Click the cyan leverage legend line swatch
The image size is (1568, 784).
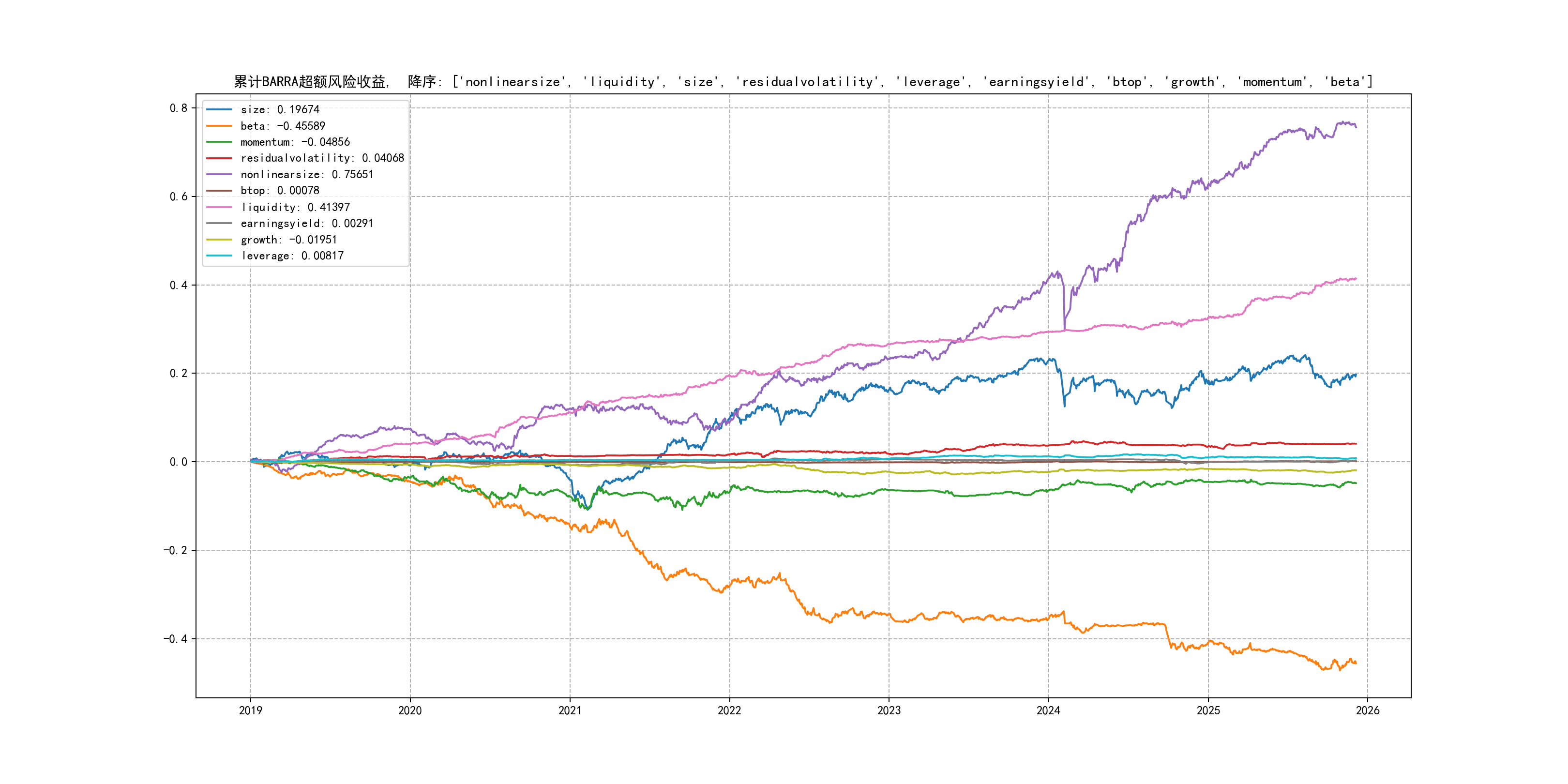(219, 256)
